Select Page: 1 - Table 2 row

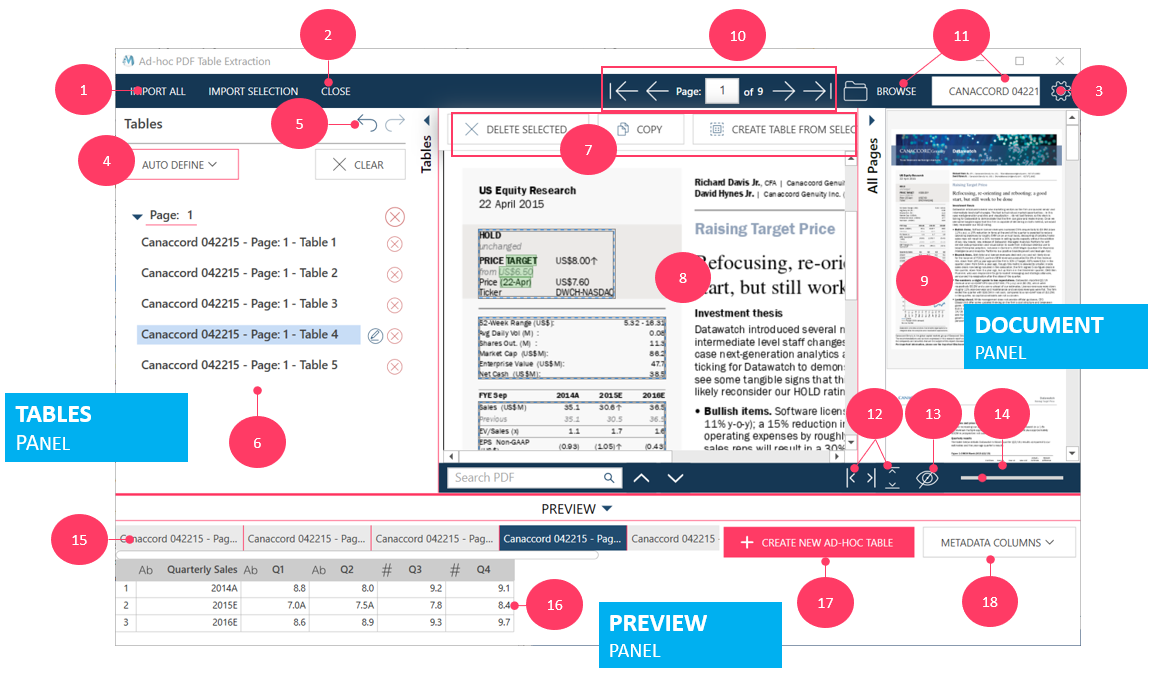coord(239,273)
